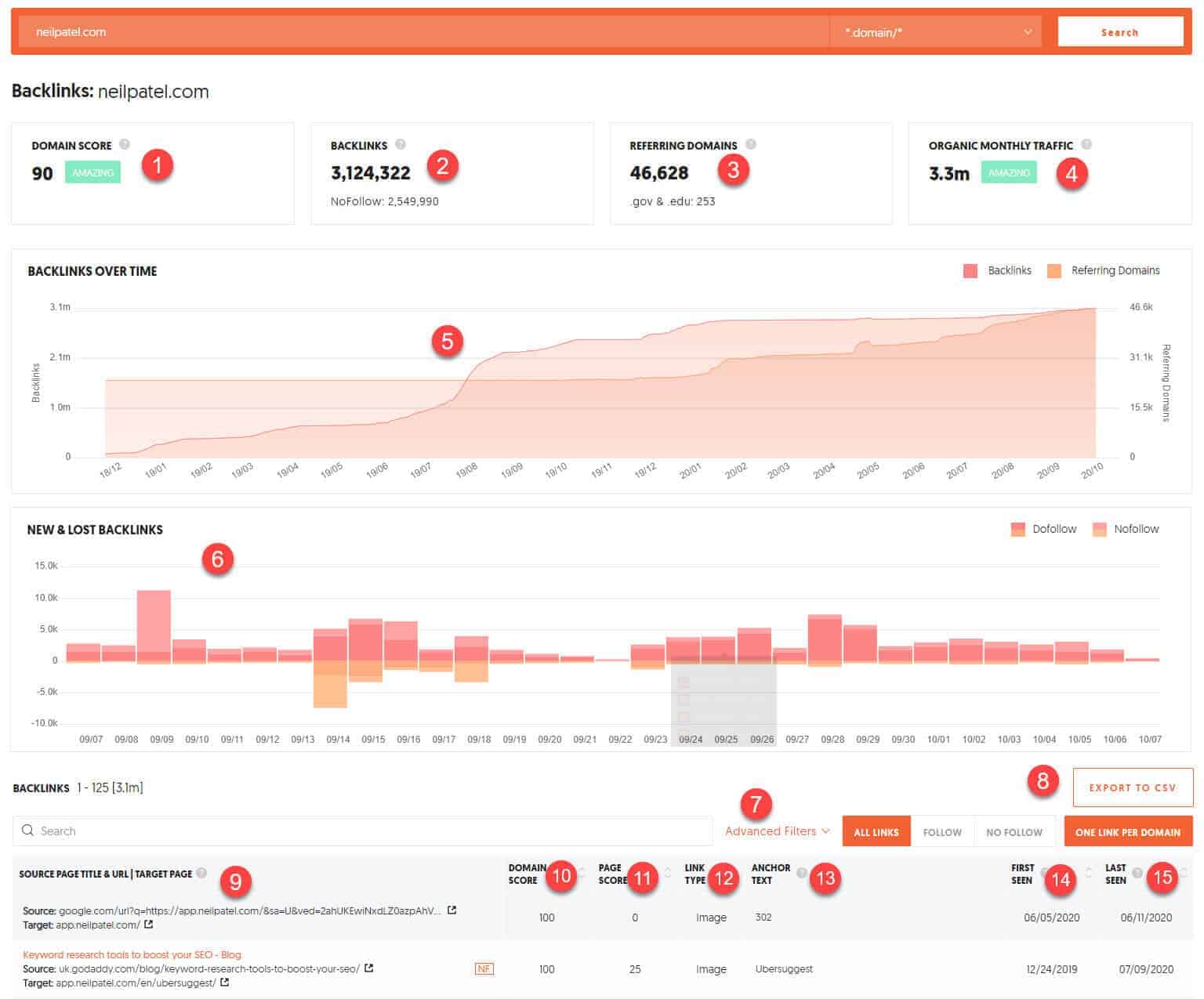
Task: Click the 'Ubersuggest' anchor text cell
Action: click(x=784, y=969)
